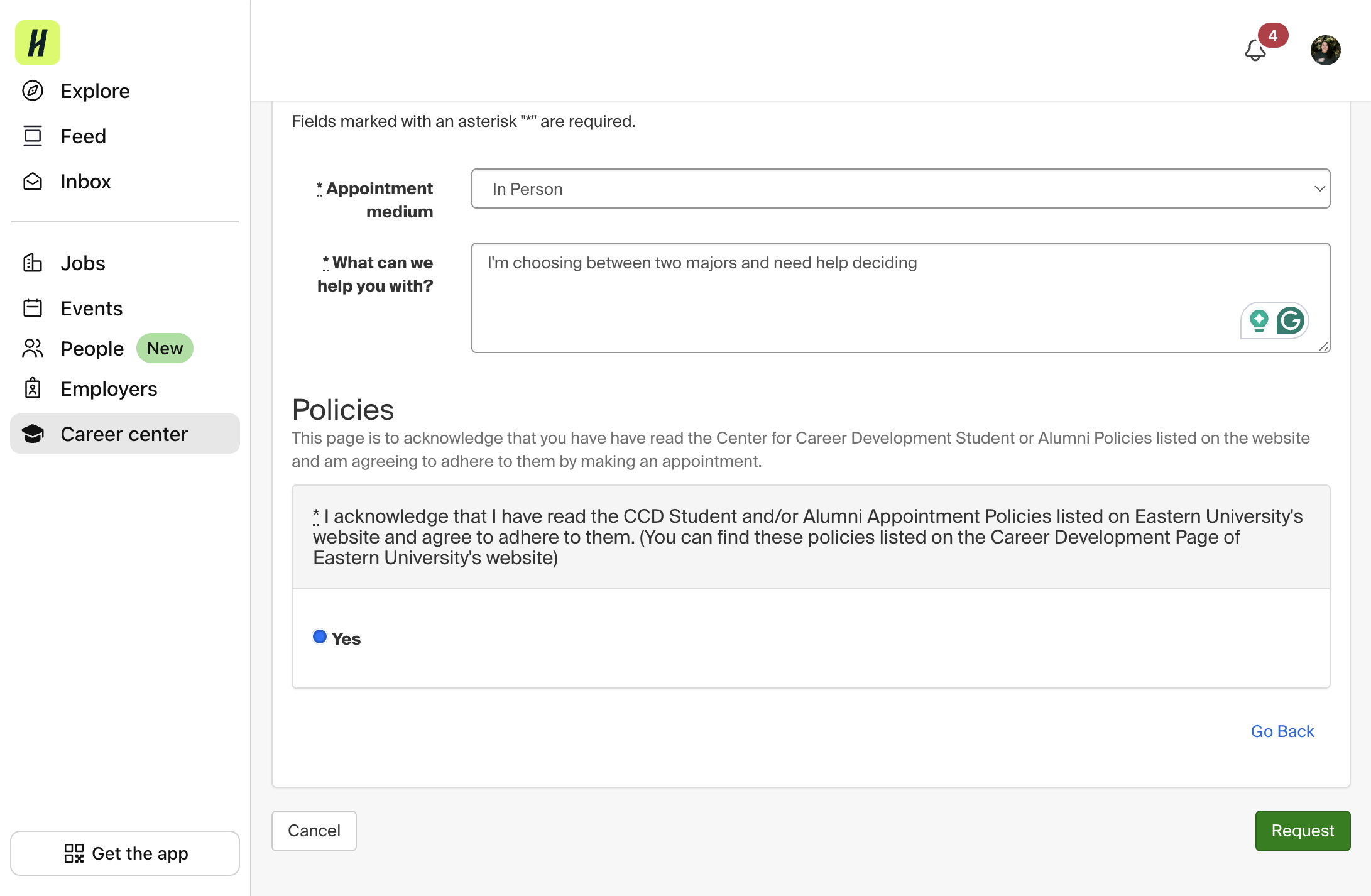Click the Grammarly icon in textarea
The width and height of the screenshot is (1371, 896).
(1291, 320)
